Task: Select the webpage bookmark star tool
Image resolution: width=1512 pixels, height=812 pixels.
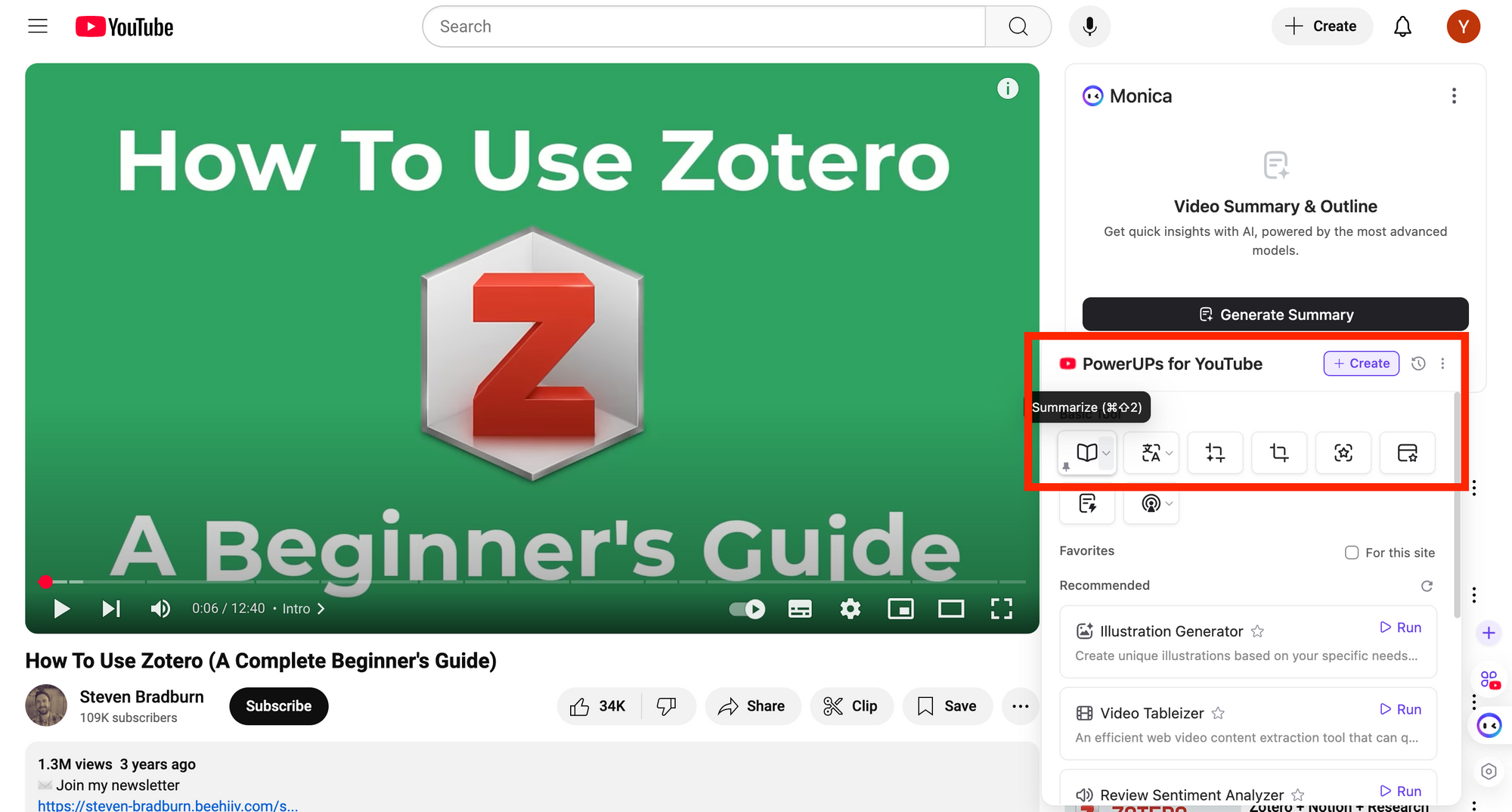Action: (1408, 453)
